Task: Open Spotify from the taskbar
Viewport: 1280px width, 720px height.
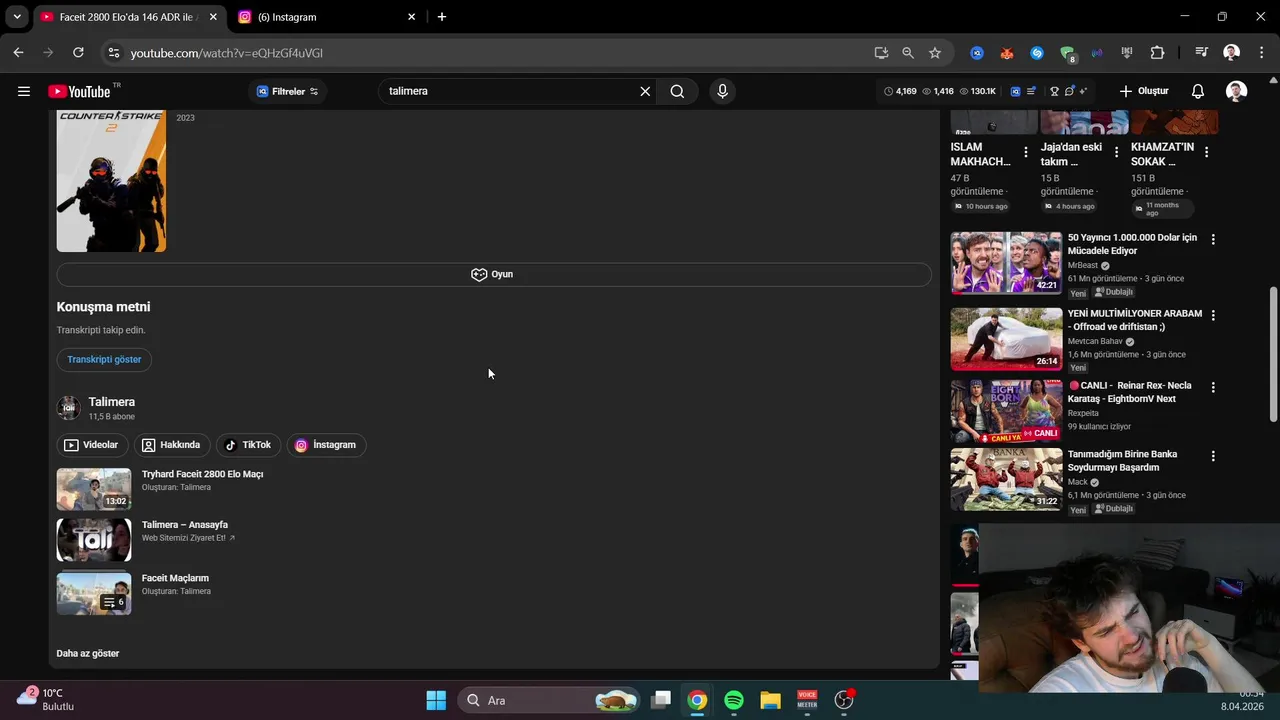Action: [x=733, y=700]
